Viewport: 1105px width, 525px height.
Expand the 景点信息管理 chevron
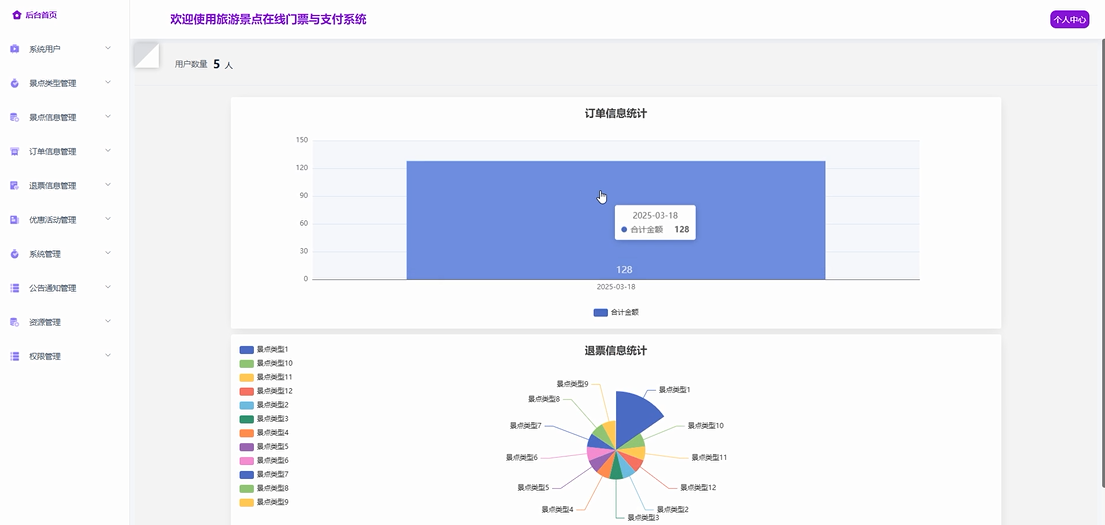click(x=108, y=116)
